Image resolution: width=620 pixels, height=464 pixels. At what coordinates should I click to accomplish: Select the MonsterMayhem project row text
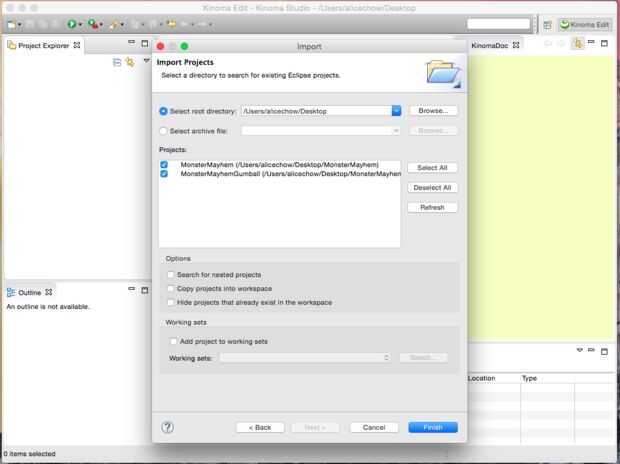[279, 165]
